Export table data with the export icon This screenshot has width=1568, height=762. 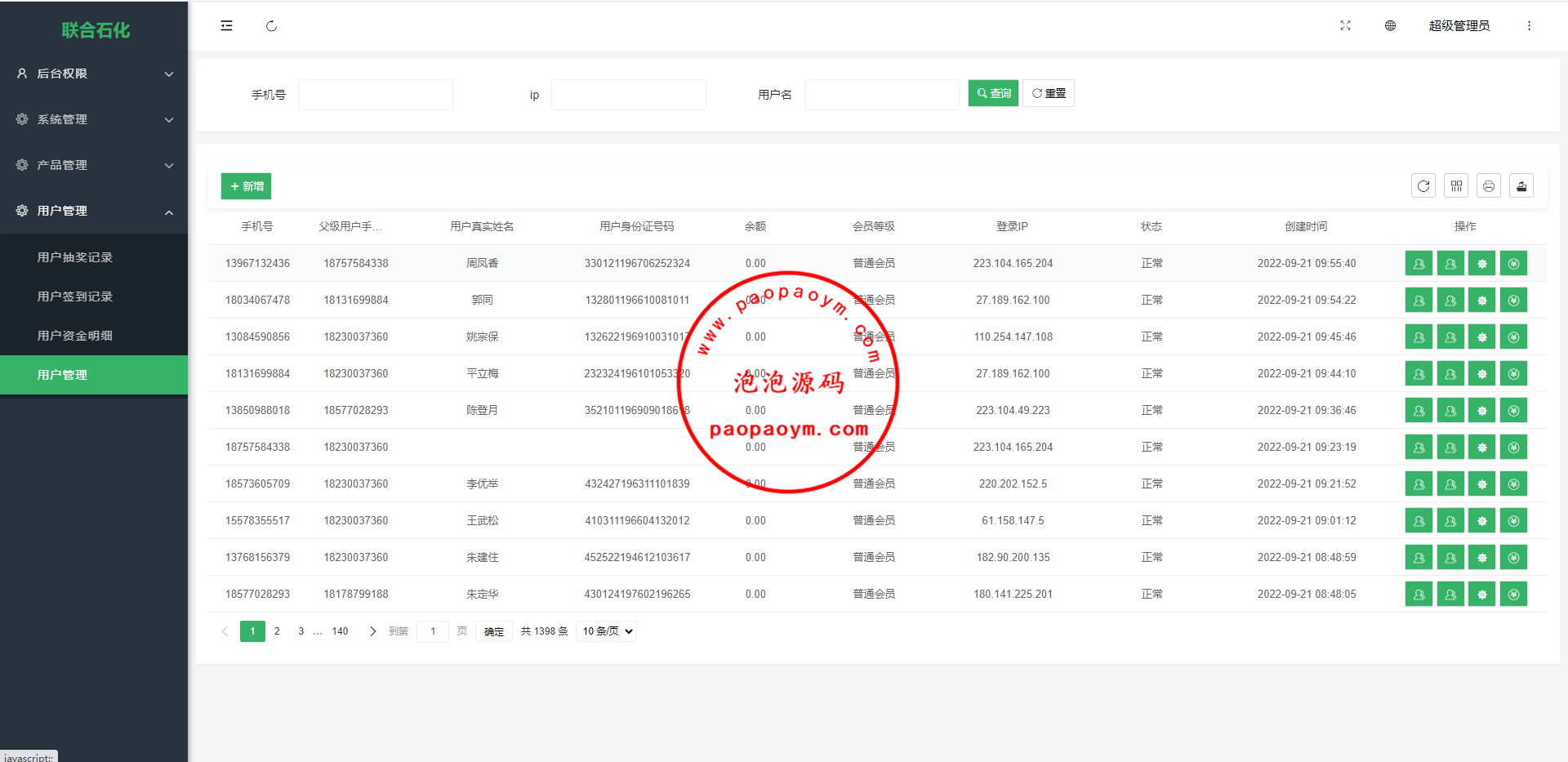click(1521, 186)
